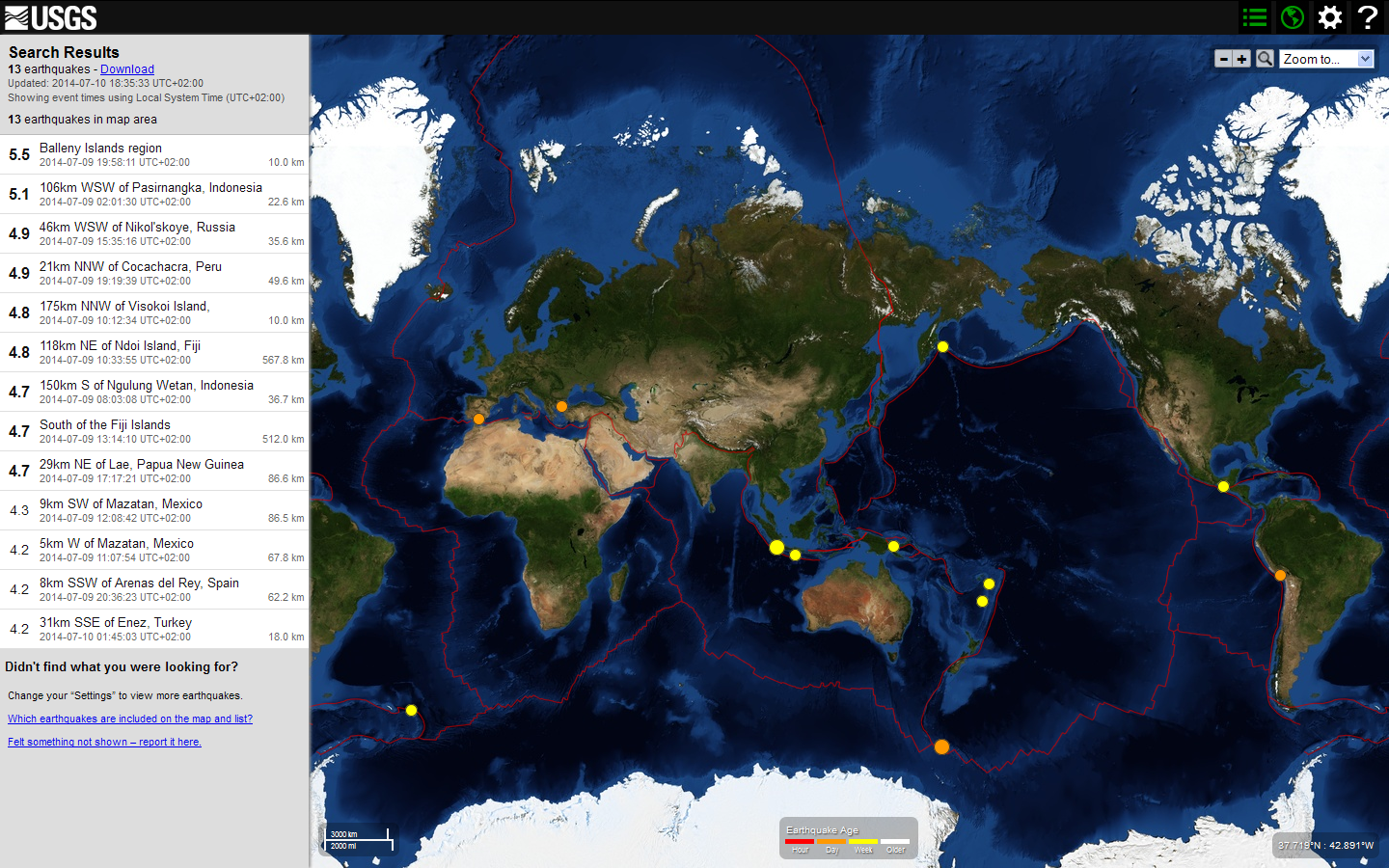This screenshot has width=1389, height=868.
Task: Click the USGS logo
Action: pos(48,16)
